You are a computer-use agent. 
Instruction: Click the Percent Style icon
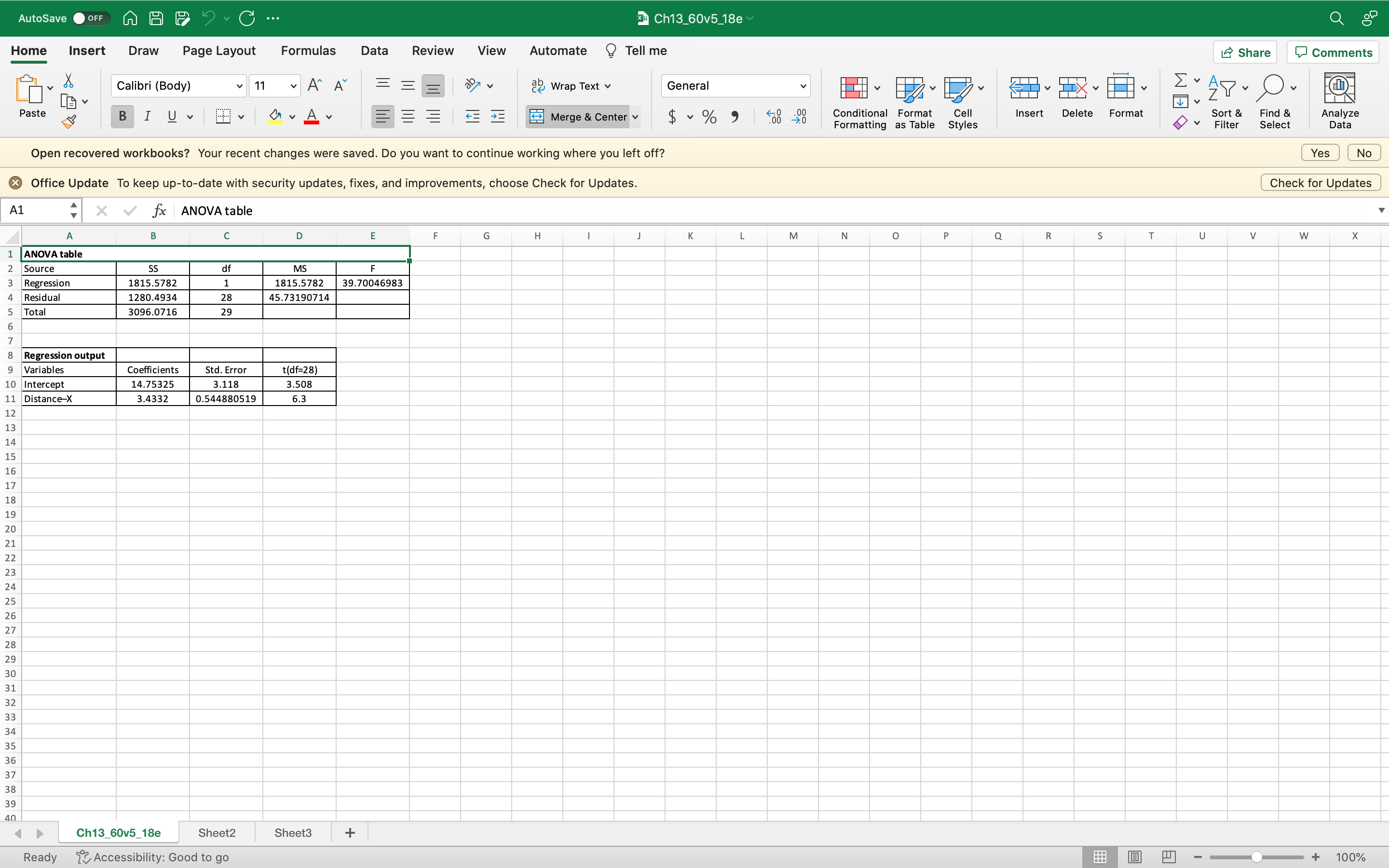point(709,117)
